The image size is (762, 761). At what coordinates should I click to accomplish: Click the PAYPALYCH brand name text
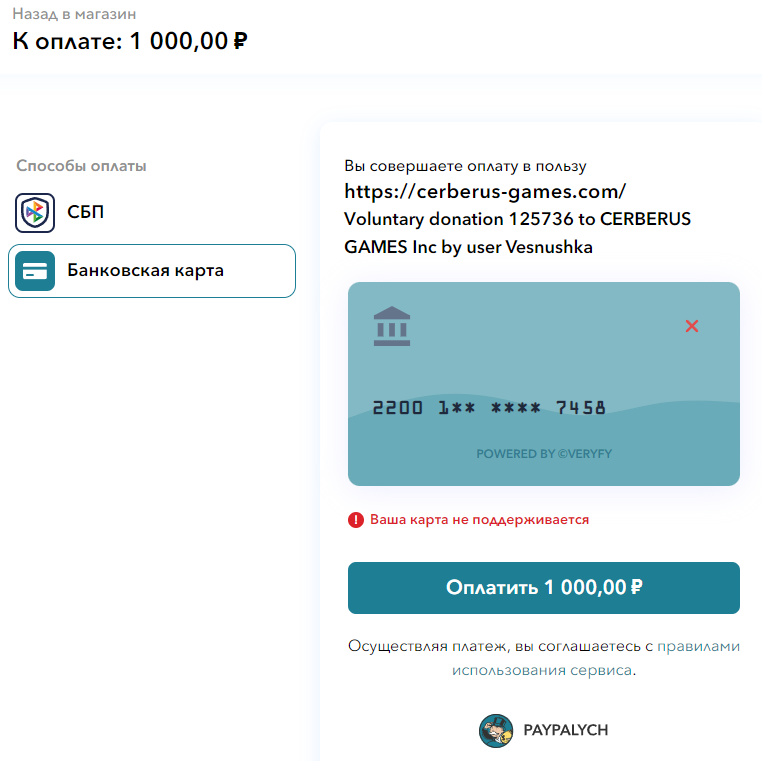(x=565, y=730)
